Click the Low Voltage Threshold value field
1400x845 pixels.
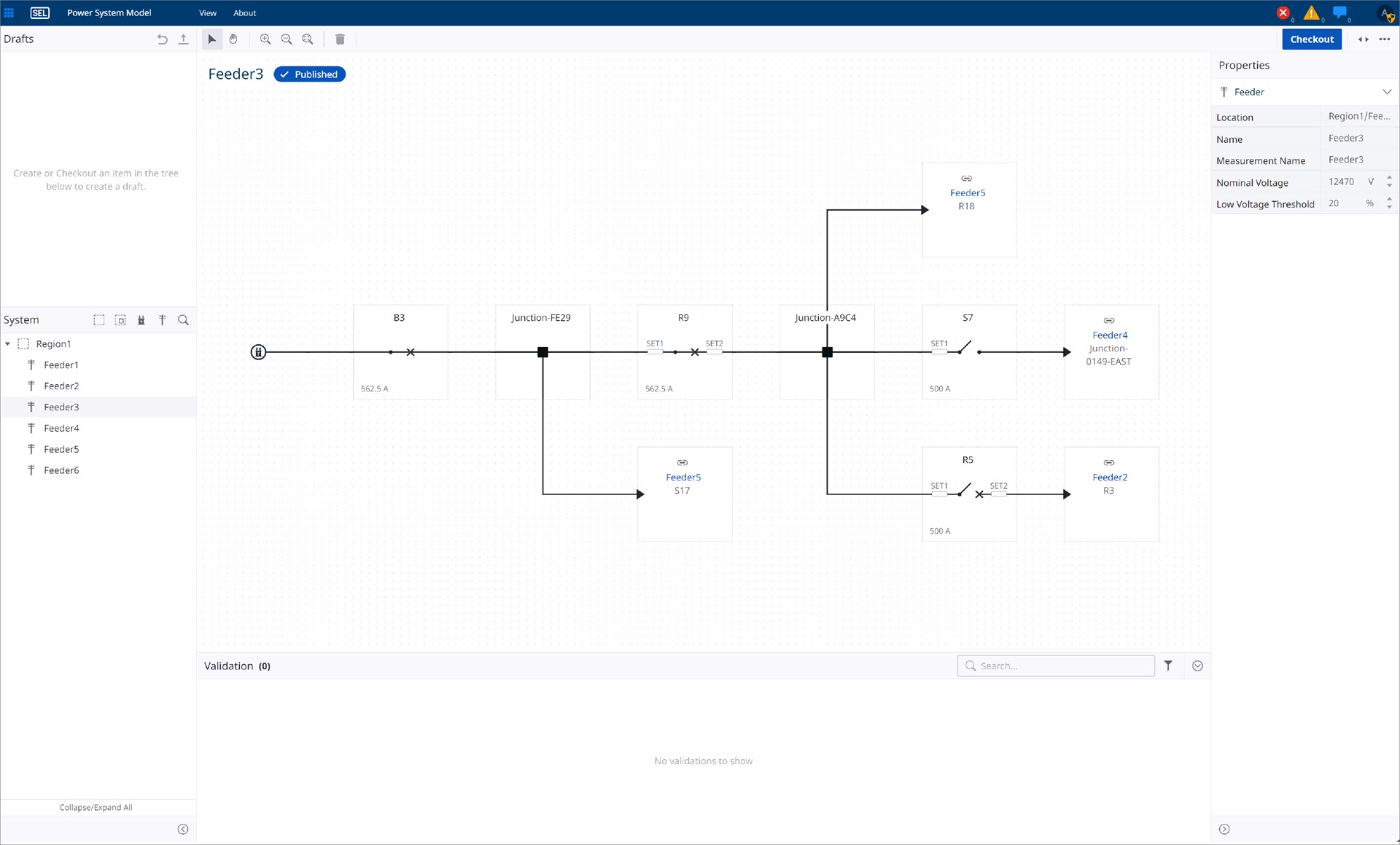coord(1342,204)
